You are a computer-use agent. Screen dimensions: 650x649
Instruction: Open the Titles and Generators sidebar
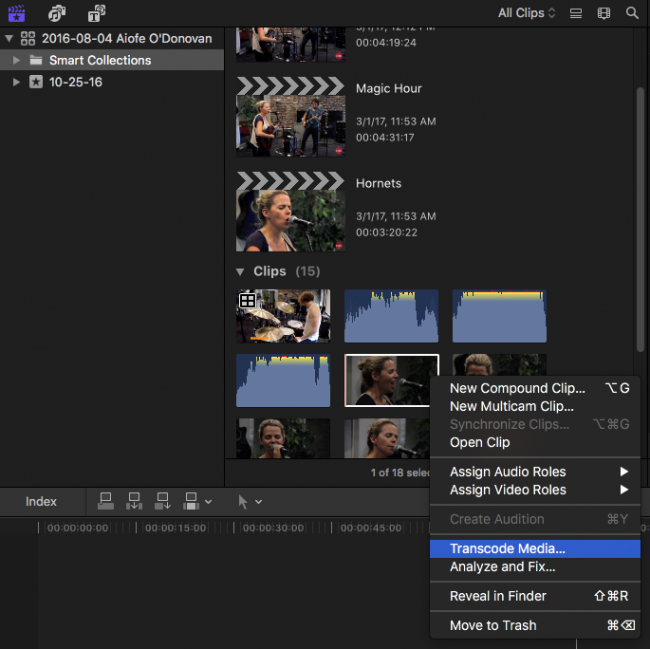[x=96, y=13]
